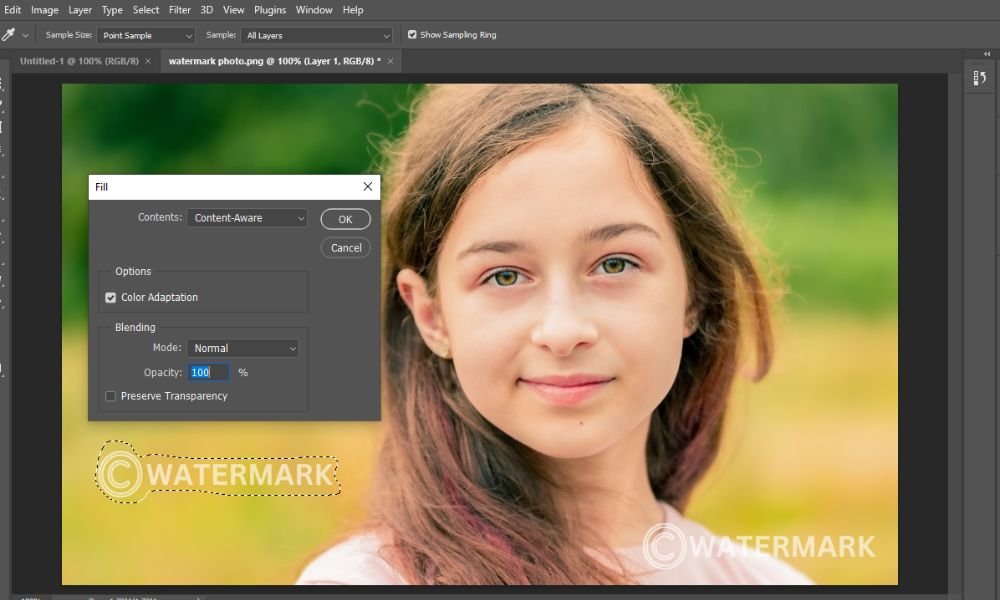Switch to the Untitled-1 document tab
The image size is (1000, 600).
79,61
